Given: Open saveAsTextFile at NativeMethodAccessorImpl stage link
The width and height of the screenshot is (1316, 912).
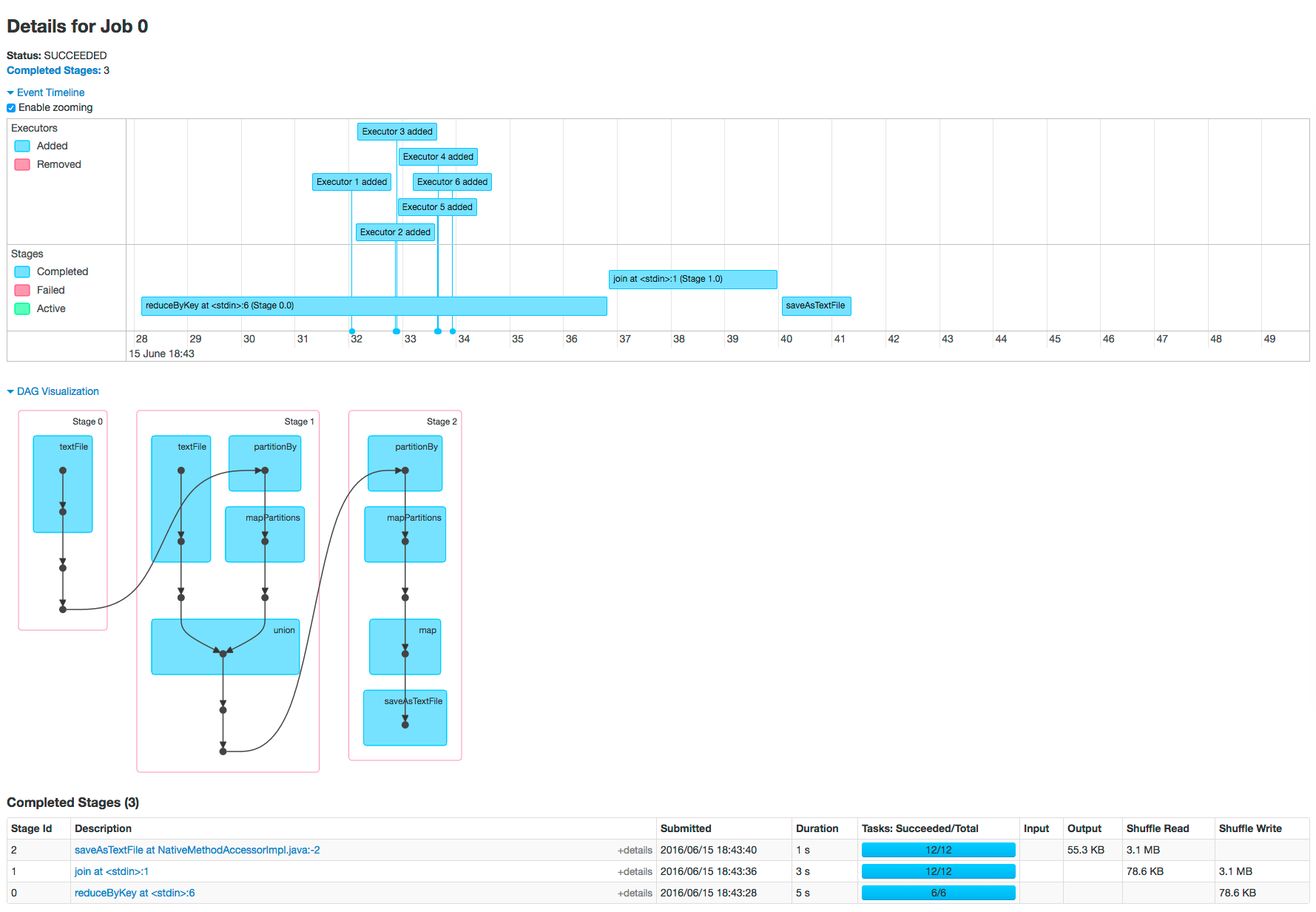Looking at the screenshot, I should tap(197, 850).
